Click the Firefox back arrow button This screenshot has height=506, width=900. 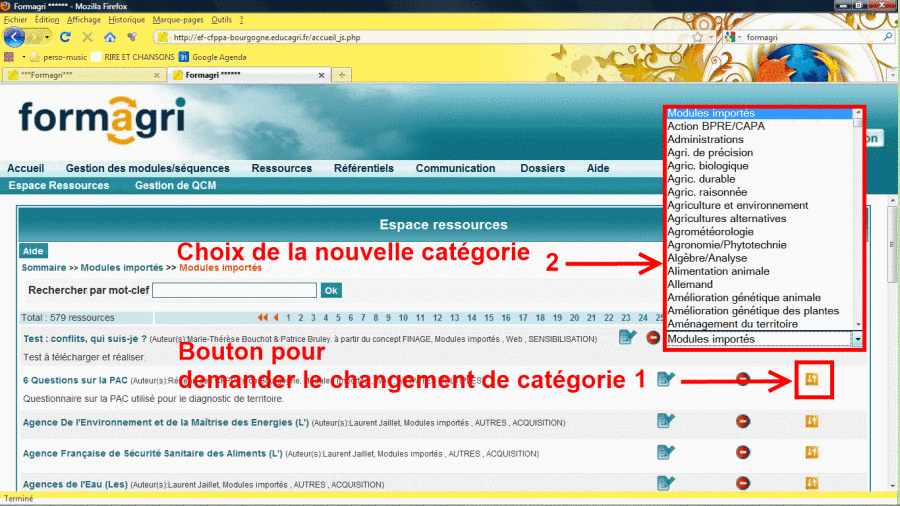[14, 37]
